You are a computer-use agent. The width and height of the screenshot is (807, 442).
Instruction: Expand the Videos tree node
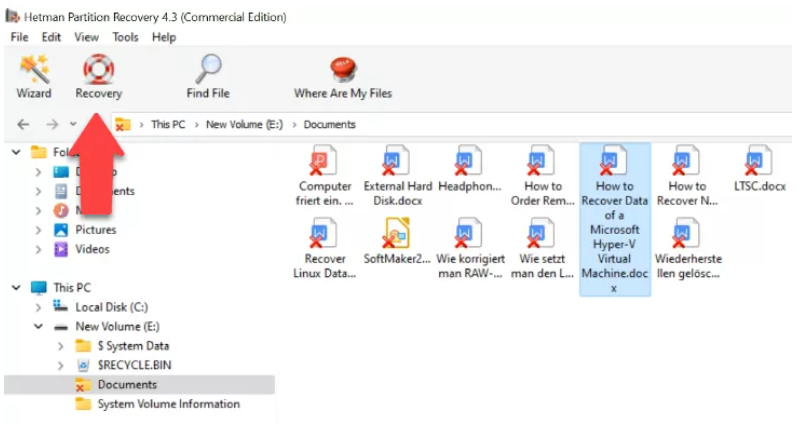click(x=38, y=250)
